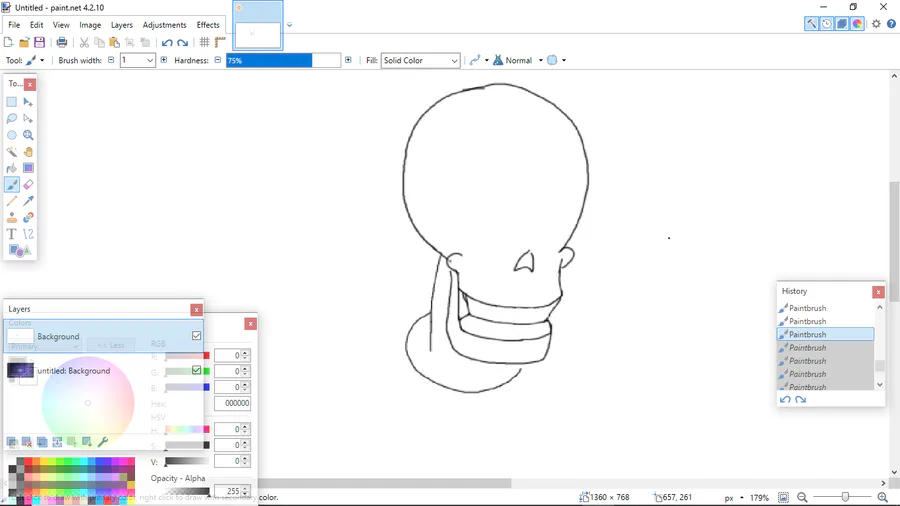This screenshot has height=506, width=900.
Task: Select the Eraser tool
Action: [28, 185]
